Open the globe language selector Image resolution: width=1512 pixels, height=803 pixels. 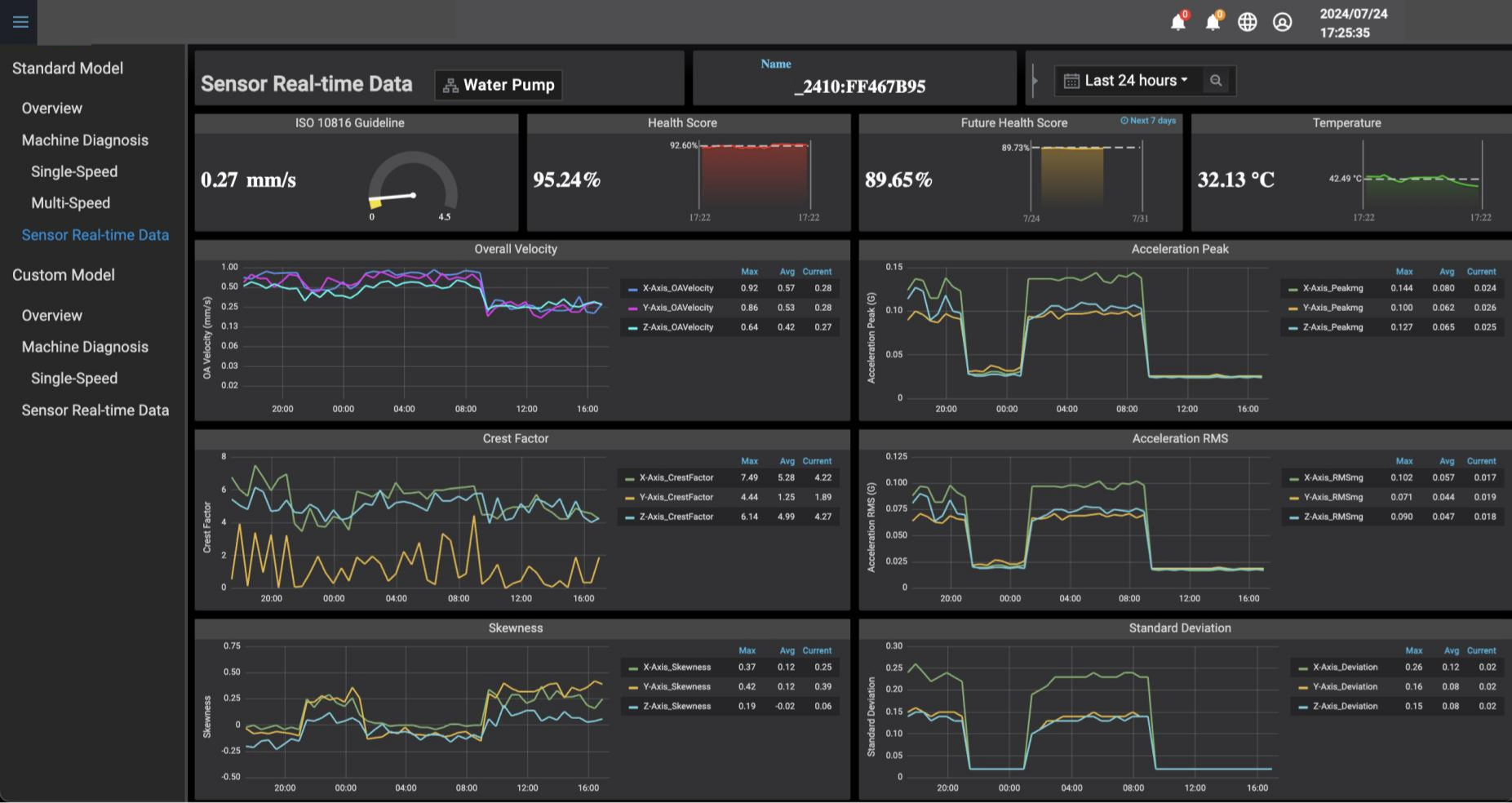1247,22
